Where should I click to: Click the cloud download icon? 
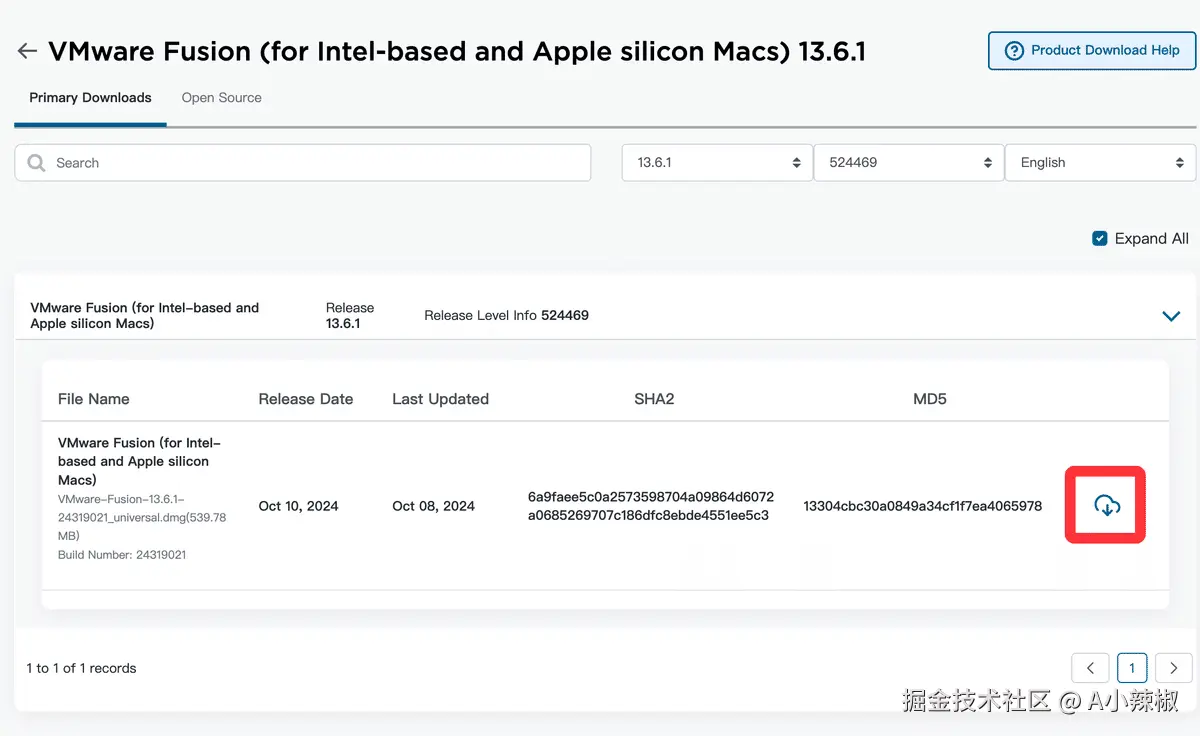(1105, 506)
